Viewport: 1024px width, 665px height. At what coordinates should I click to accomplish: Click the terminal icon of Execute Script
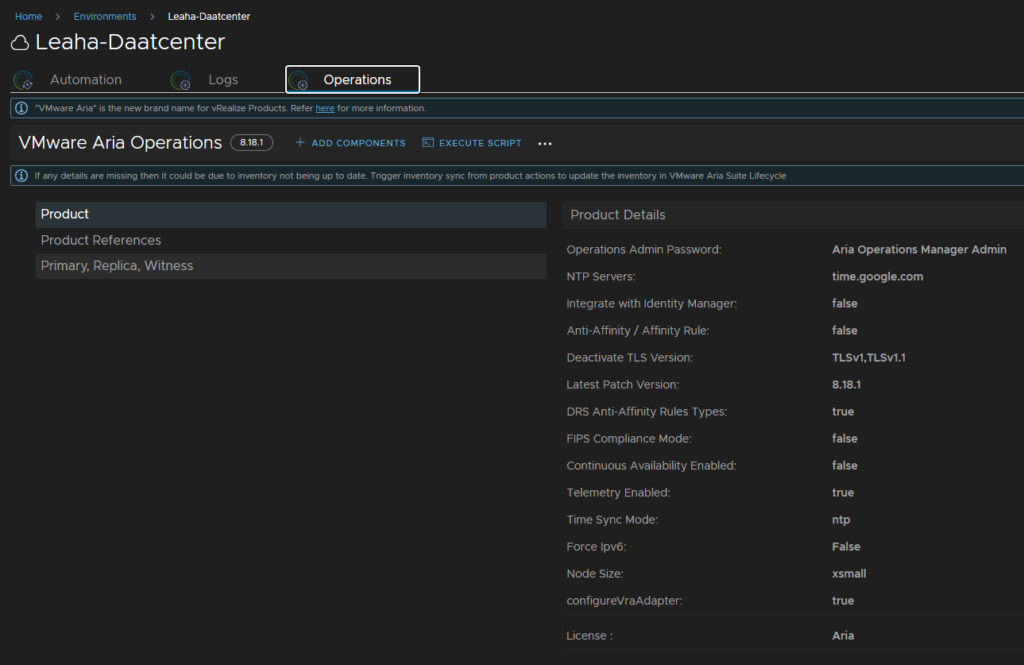428,142
